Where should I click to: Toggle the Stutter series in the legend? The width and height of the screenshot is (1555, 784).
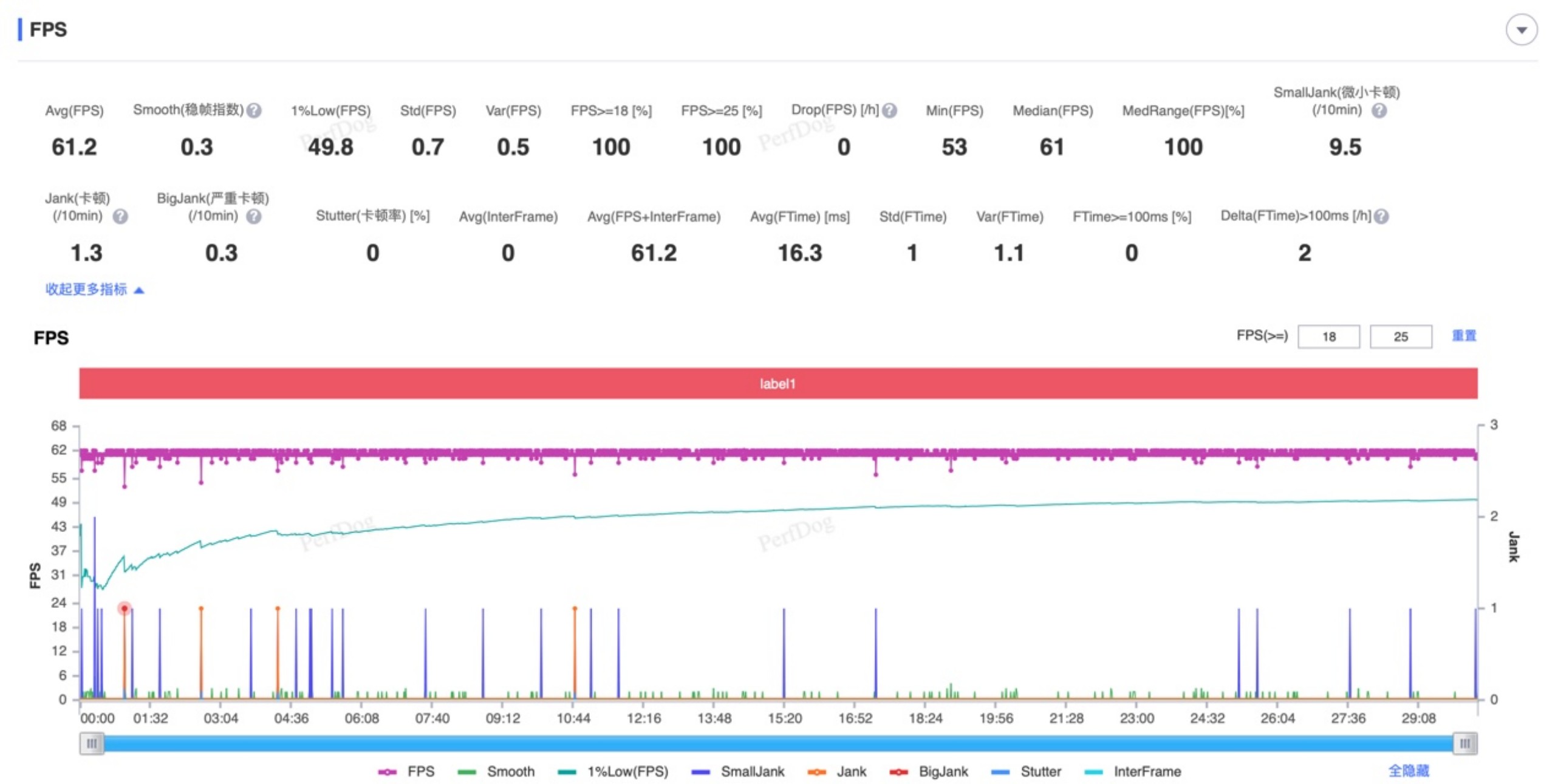click(x=1025, y=771)
